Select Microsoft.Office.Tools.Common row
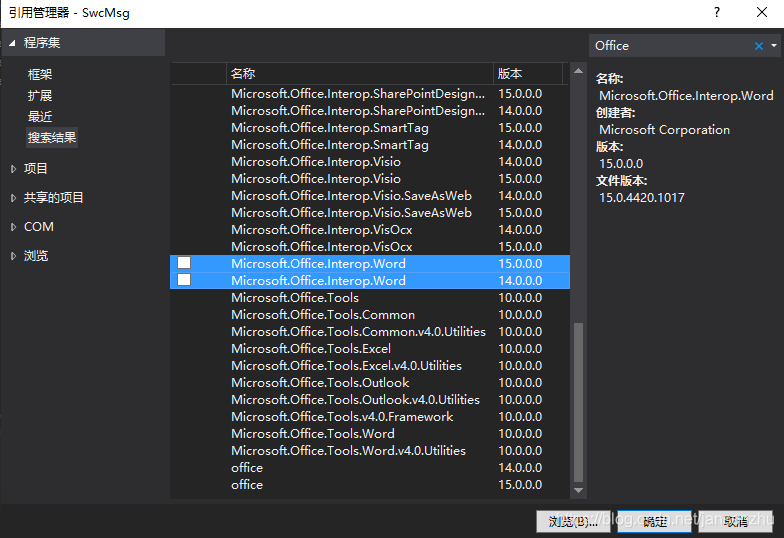784x538 pixels. [370, 314]
